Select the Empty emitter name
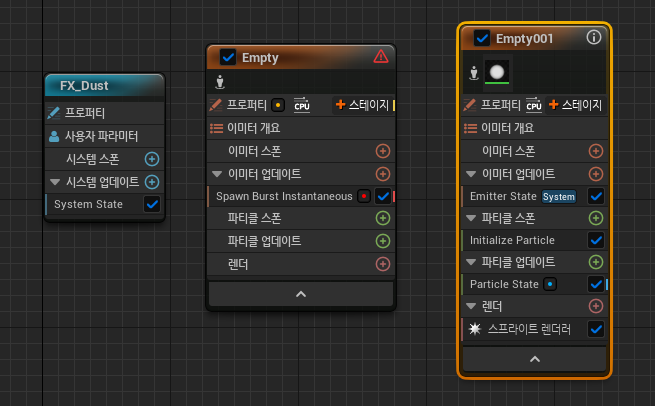Viewport: 655px width, 406px height. click(x=260, y=58)
